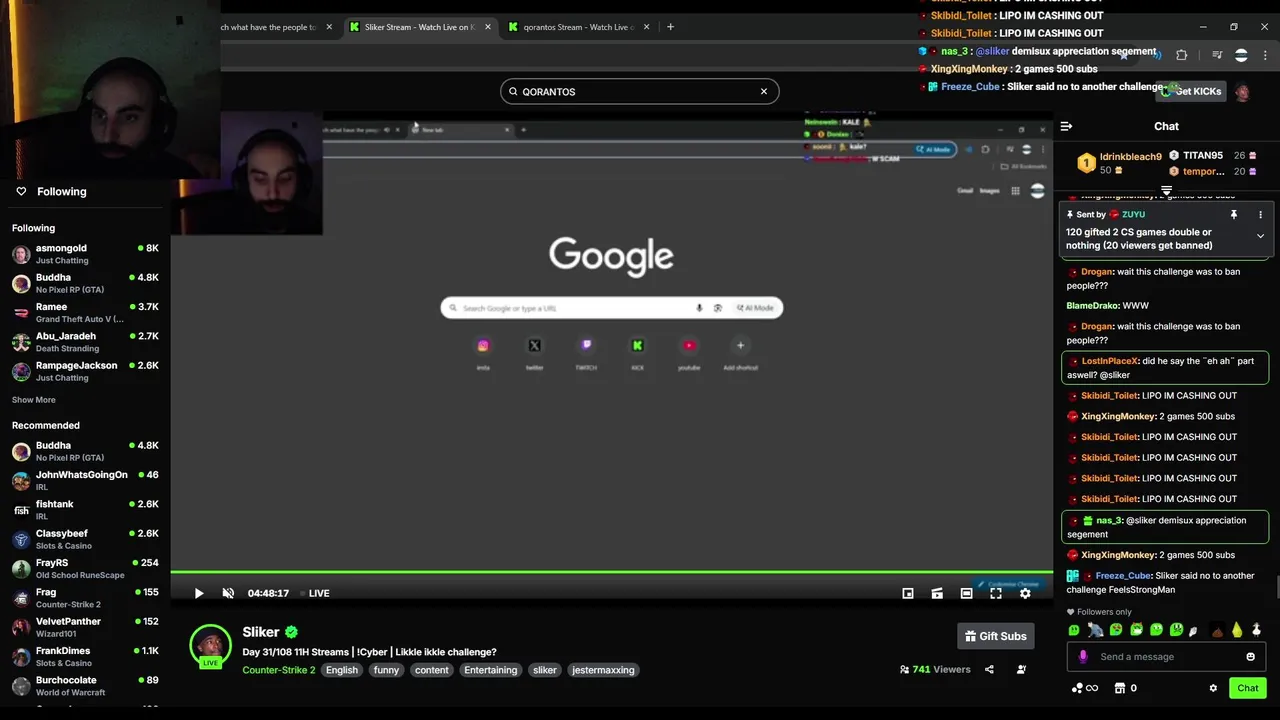1280x720 pixels.
Task: Open the channel points infinity icon
Action: pos(1084,688)
